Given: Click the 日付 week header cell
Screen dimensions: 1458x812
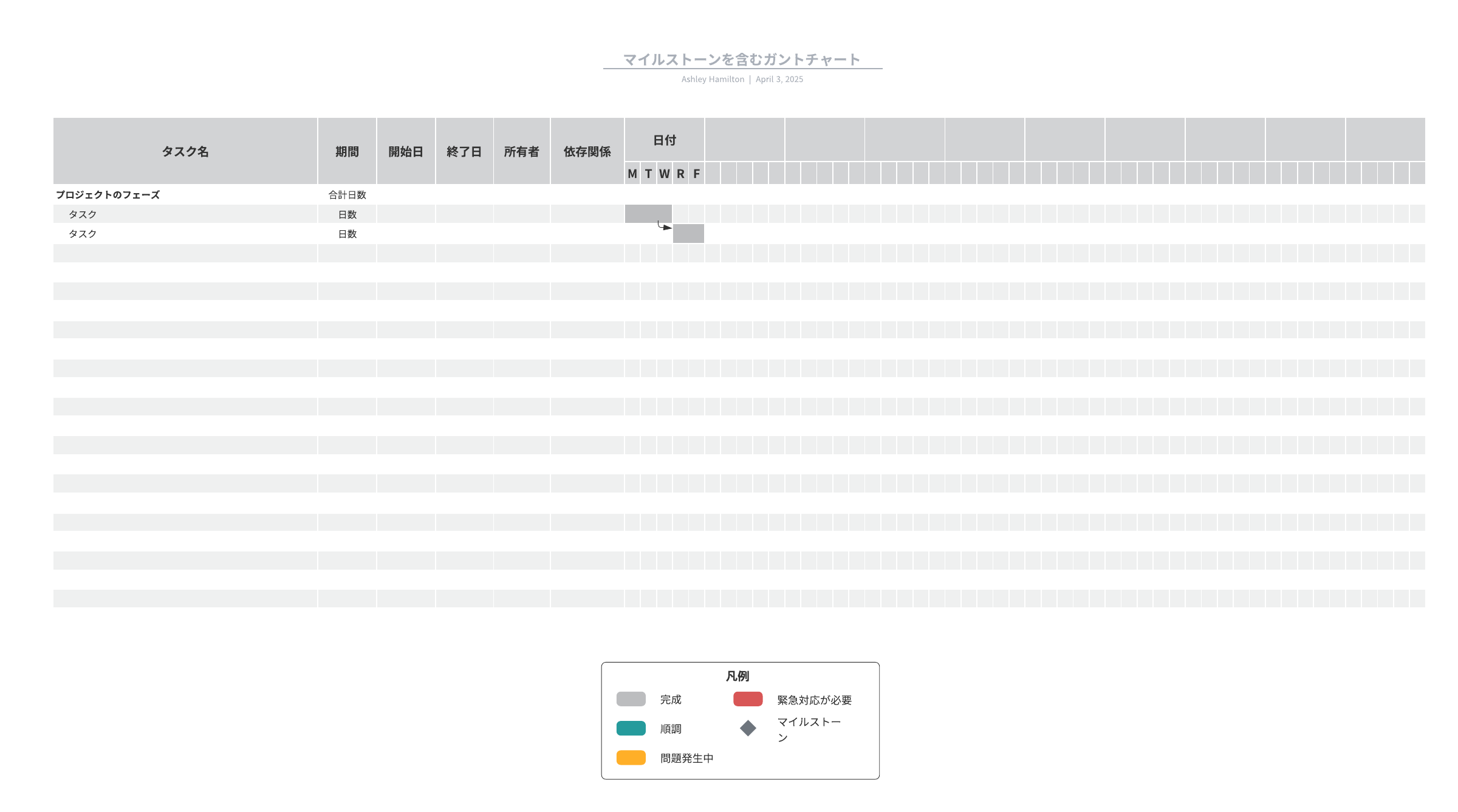Looking at the screenshot, I should click(665, 140).
